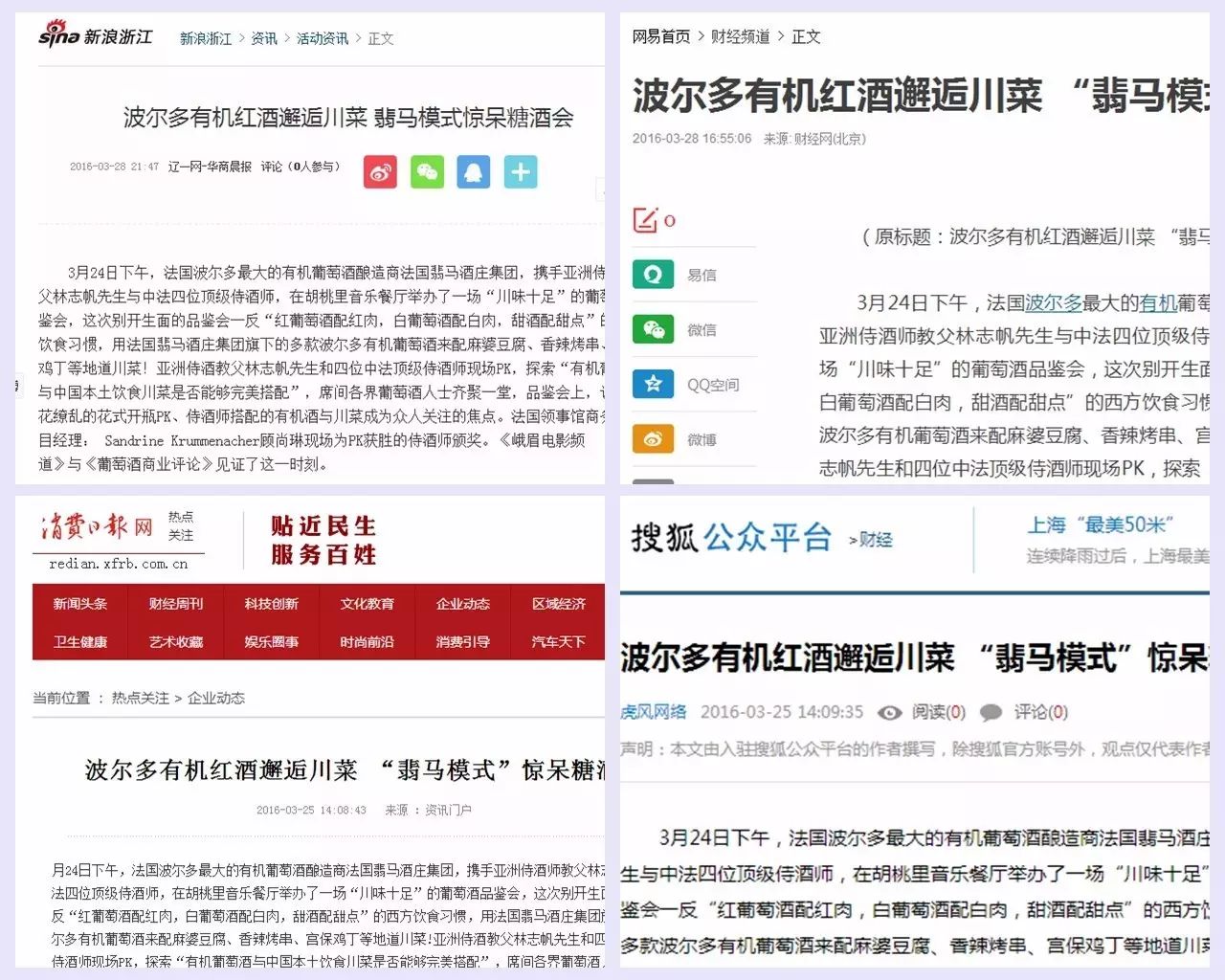1225x980 pixels.
Task: Open the >财经 channel link on the Sohu page
Action: (871, 540)
